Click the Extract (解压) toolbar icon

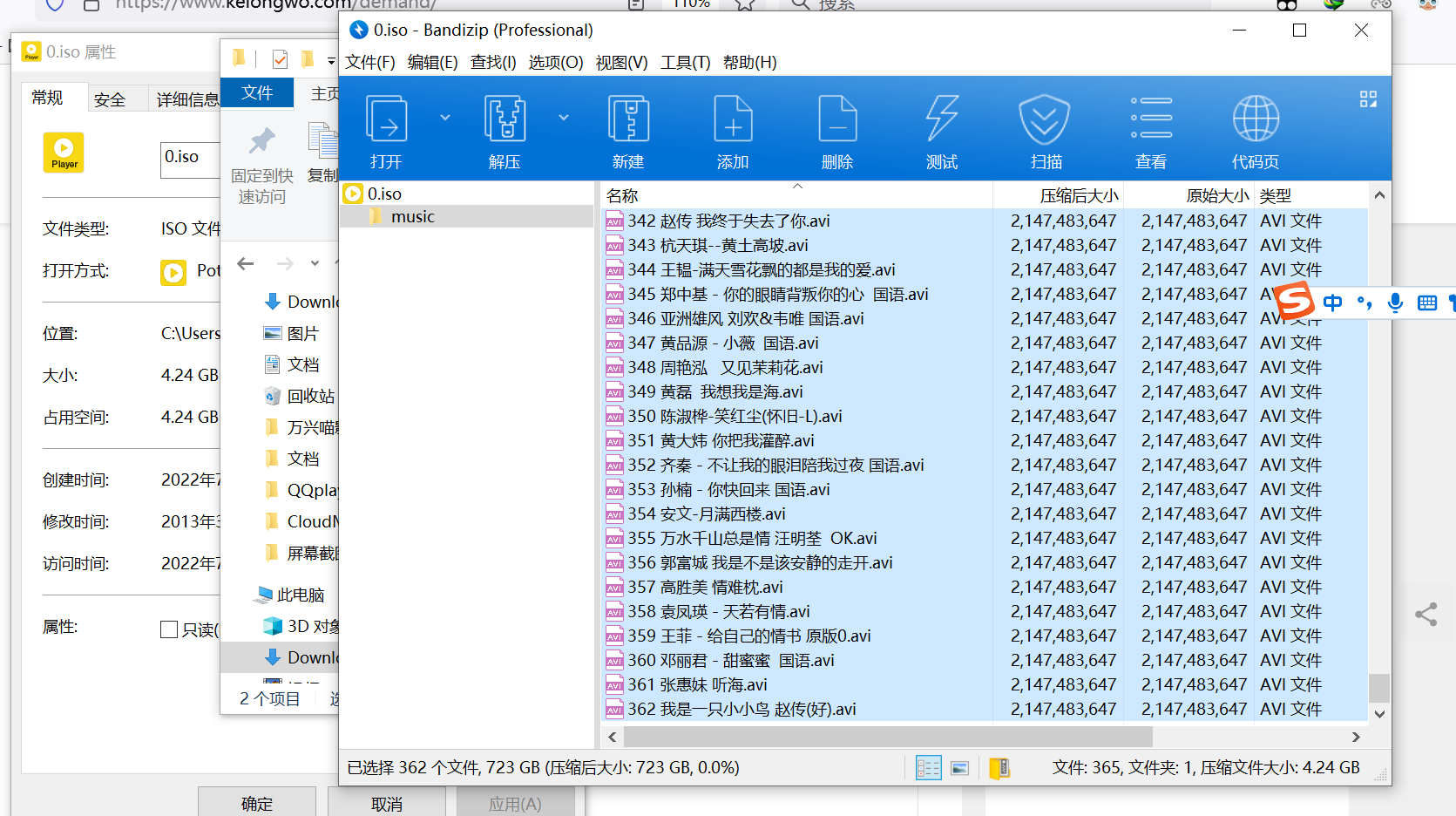click(505, 119)
